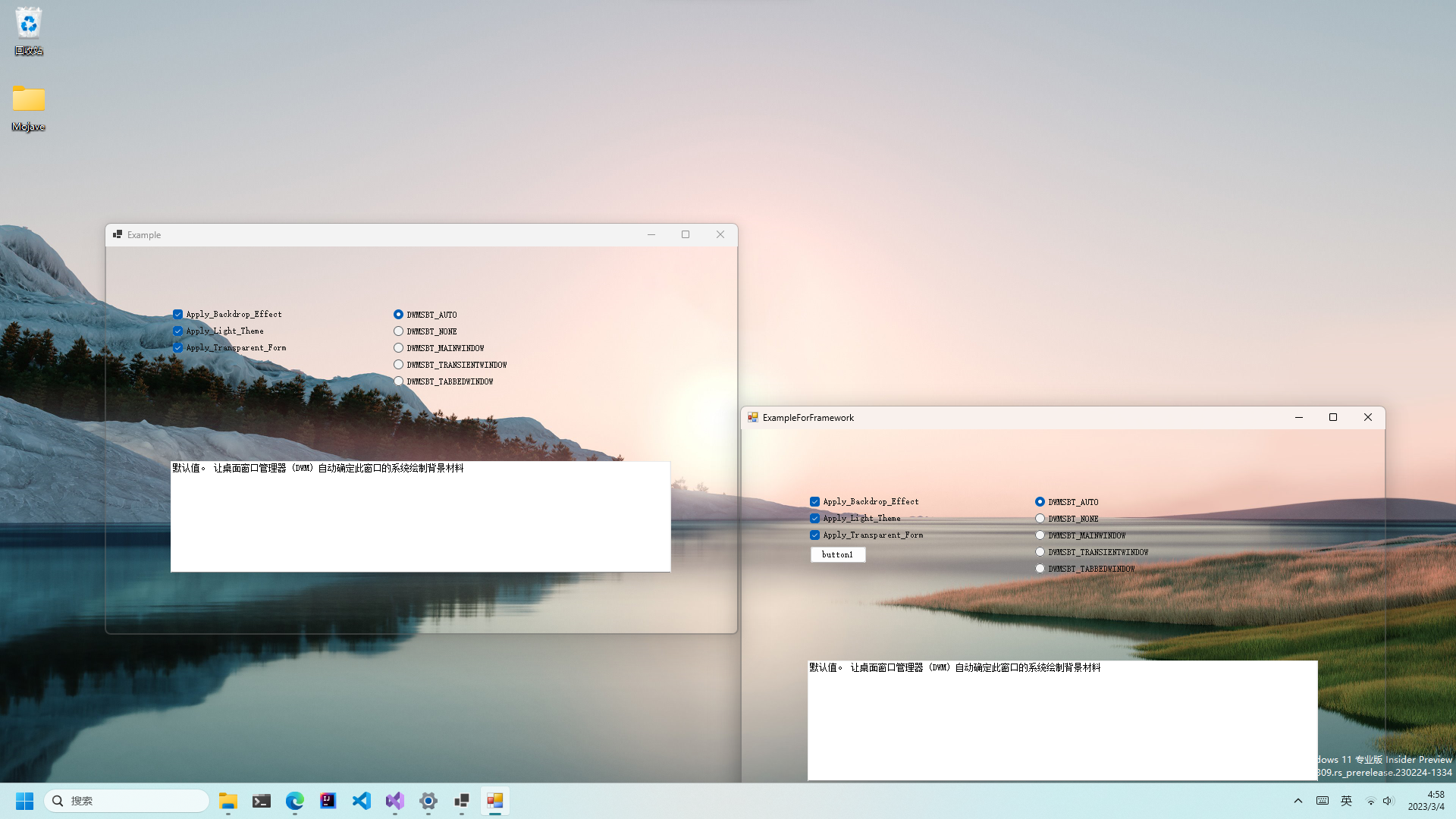
Task: Switch input language via 英 tray indicator
Action: click(x=1346, y=800)
